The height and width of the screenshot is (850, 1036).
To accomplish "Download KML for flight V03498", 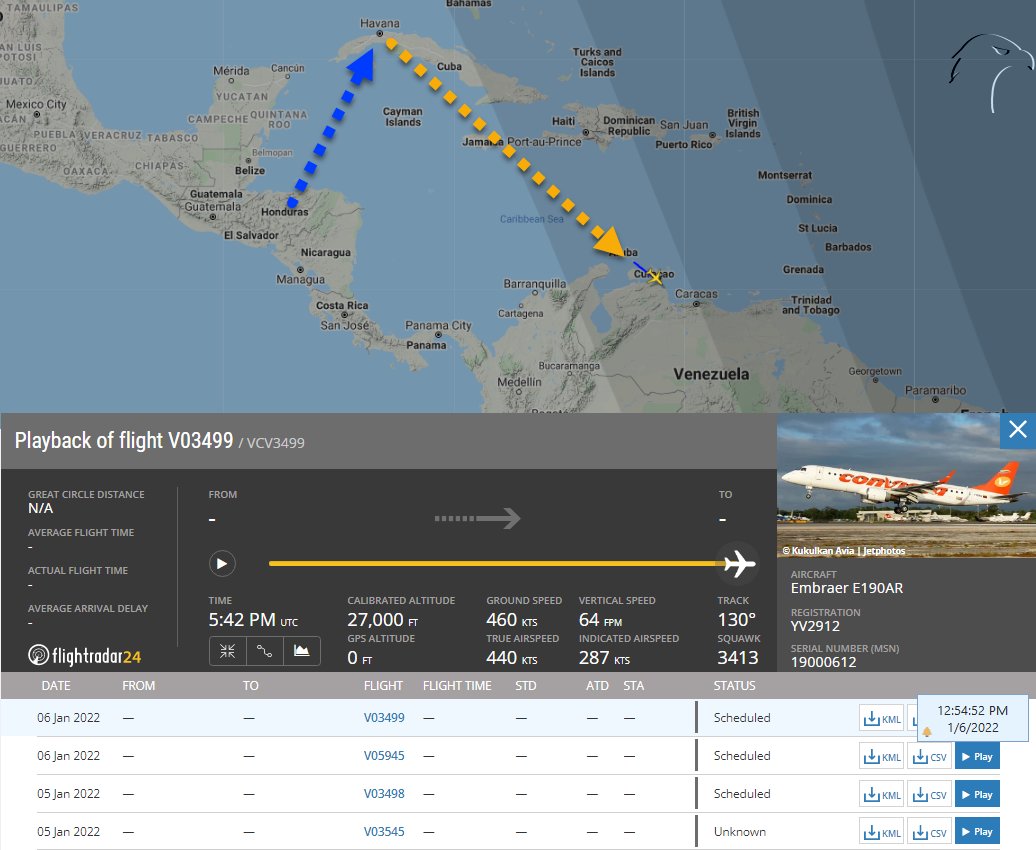I will click(881, 794).
